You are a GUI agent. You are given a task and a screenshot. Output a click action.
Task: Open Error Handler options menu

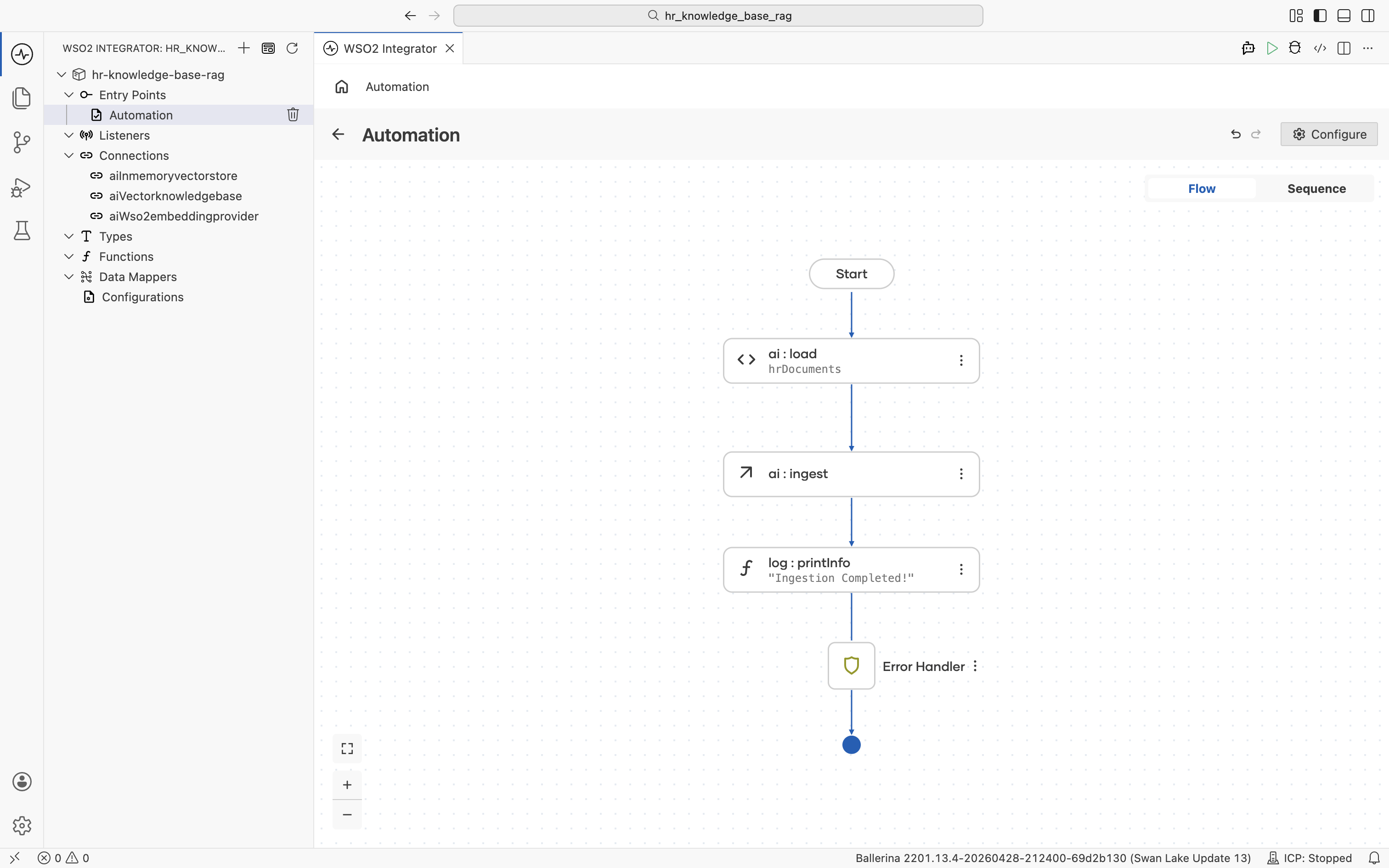point(975,666)
